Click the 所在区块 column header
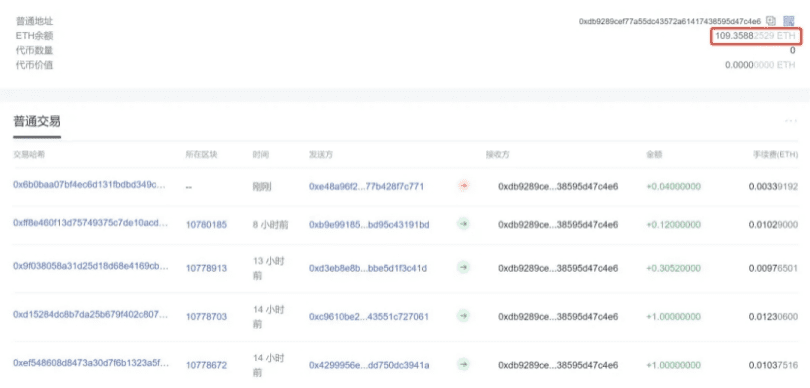The width and height of the screenshot is (810, 388). click(202, 154)
